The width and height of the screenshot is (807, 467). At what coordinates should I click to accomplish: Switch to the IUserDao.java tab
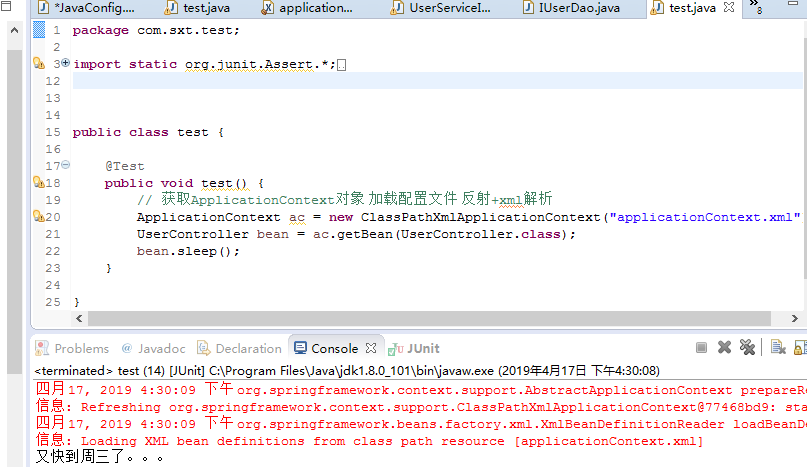[x=571, y=8]
